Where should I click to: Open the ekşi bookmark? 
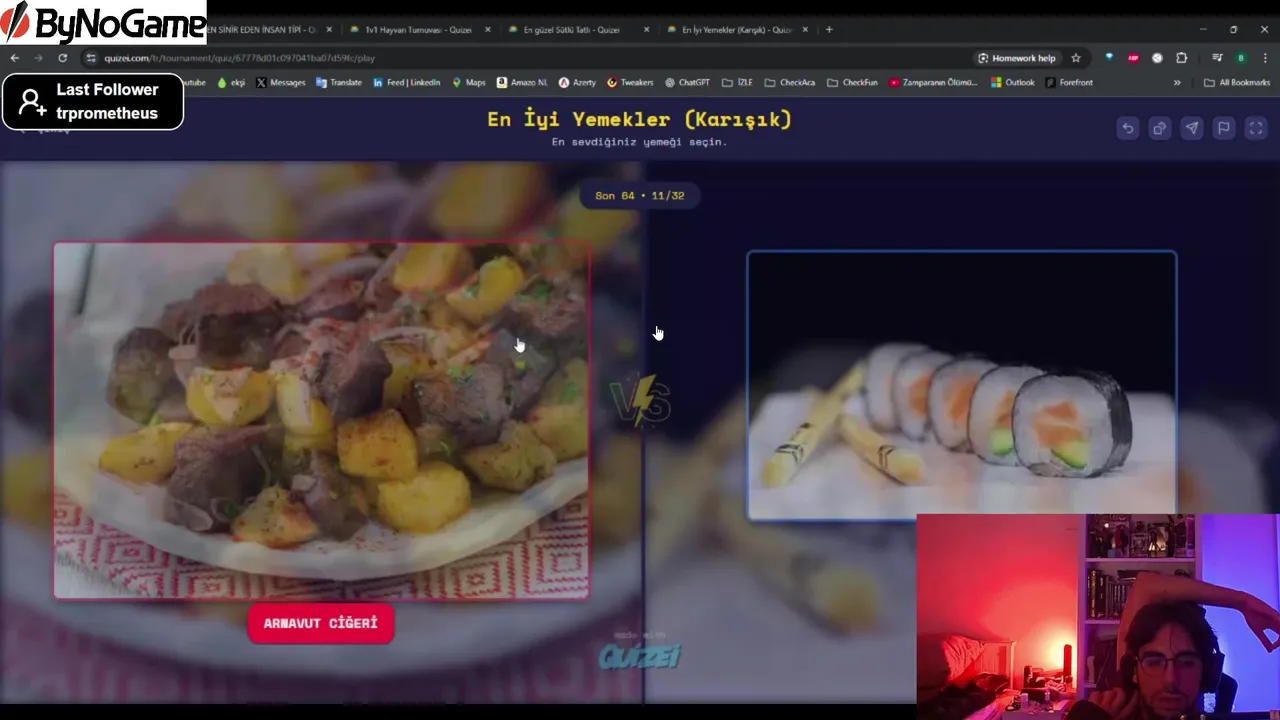(x=231, y=82)
